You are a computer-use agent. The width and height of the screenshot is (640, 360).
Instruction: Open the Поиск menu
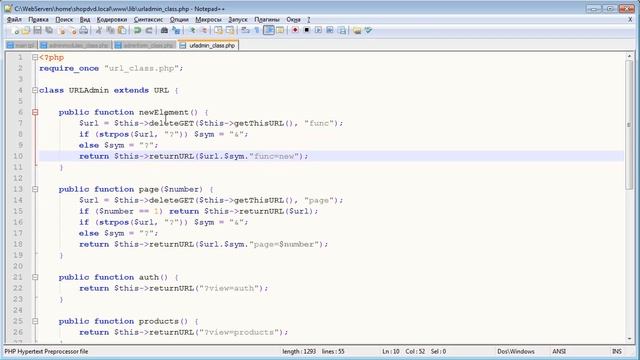click(64, 19)
